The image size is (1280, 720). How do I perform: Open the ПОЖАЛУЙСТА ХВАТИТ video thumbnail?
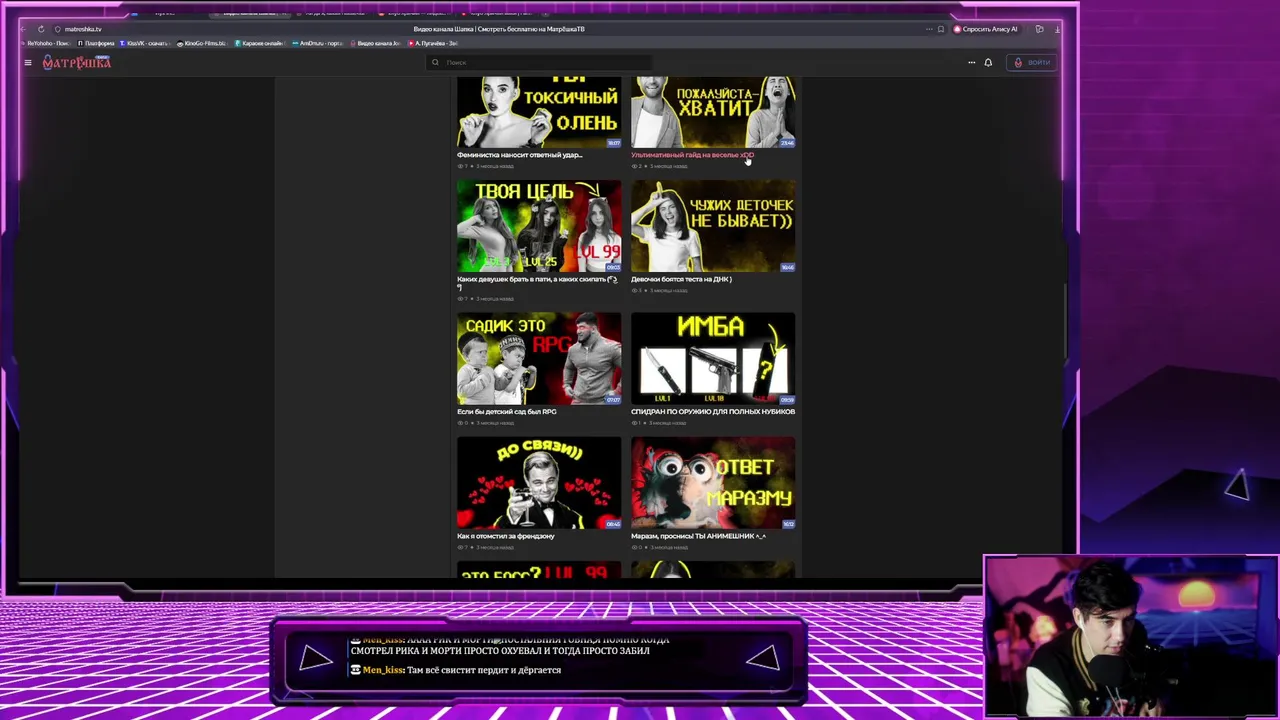(x=713, y=112)
